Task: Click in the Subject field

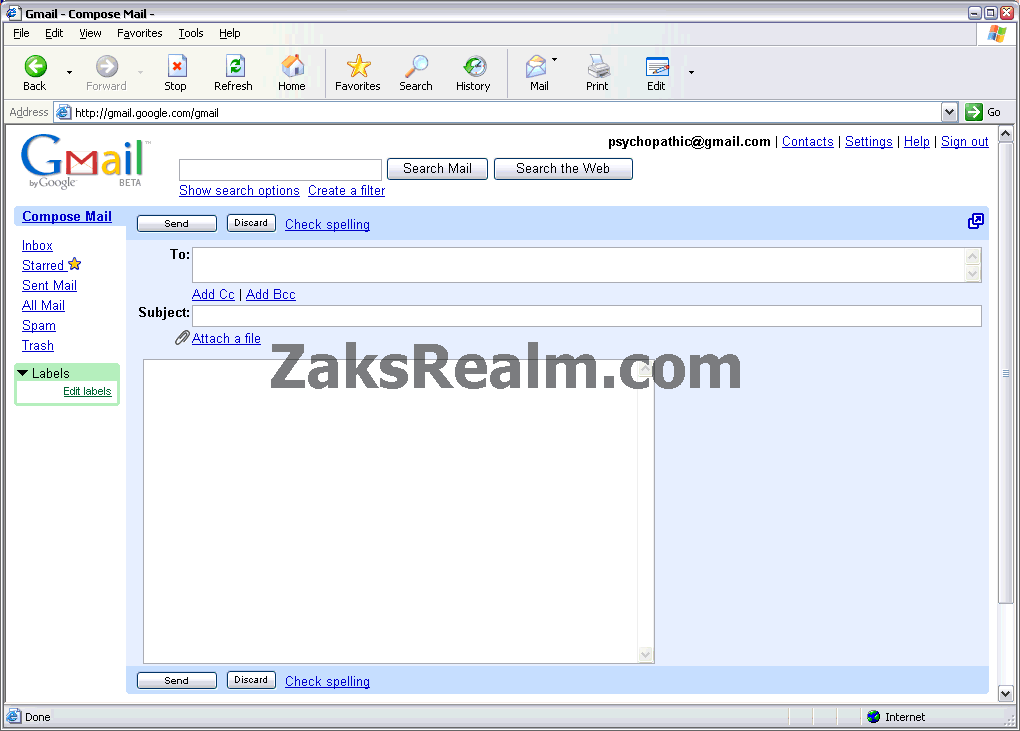Action: (x=587, y=316)
